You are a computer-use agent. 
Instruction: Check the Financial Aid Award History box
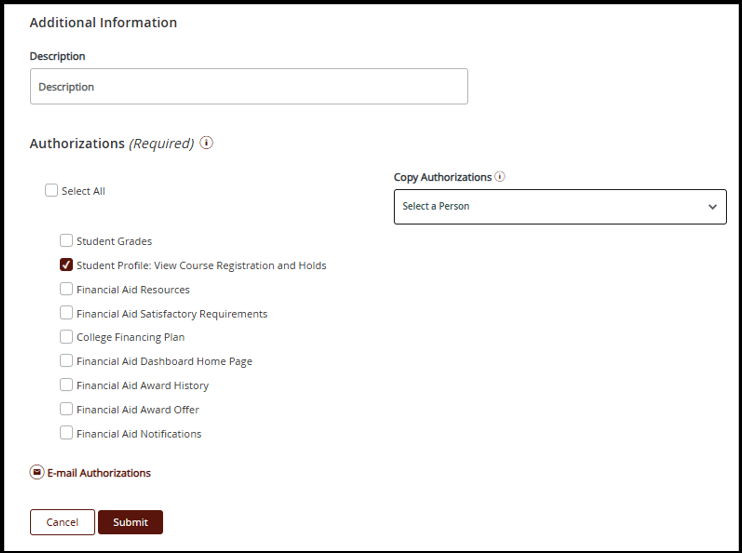pos(66,385)
